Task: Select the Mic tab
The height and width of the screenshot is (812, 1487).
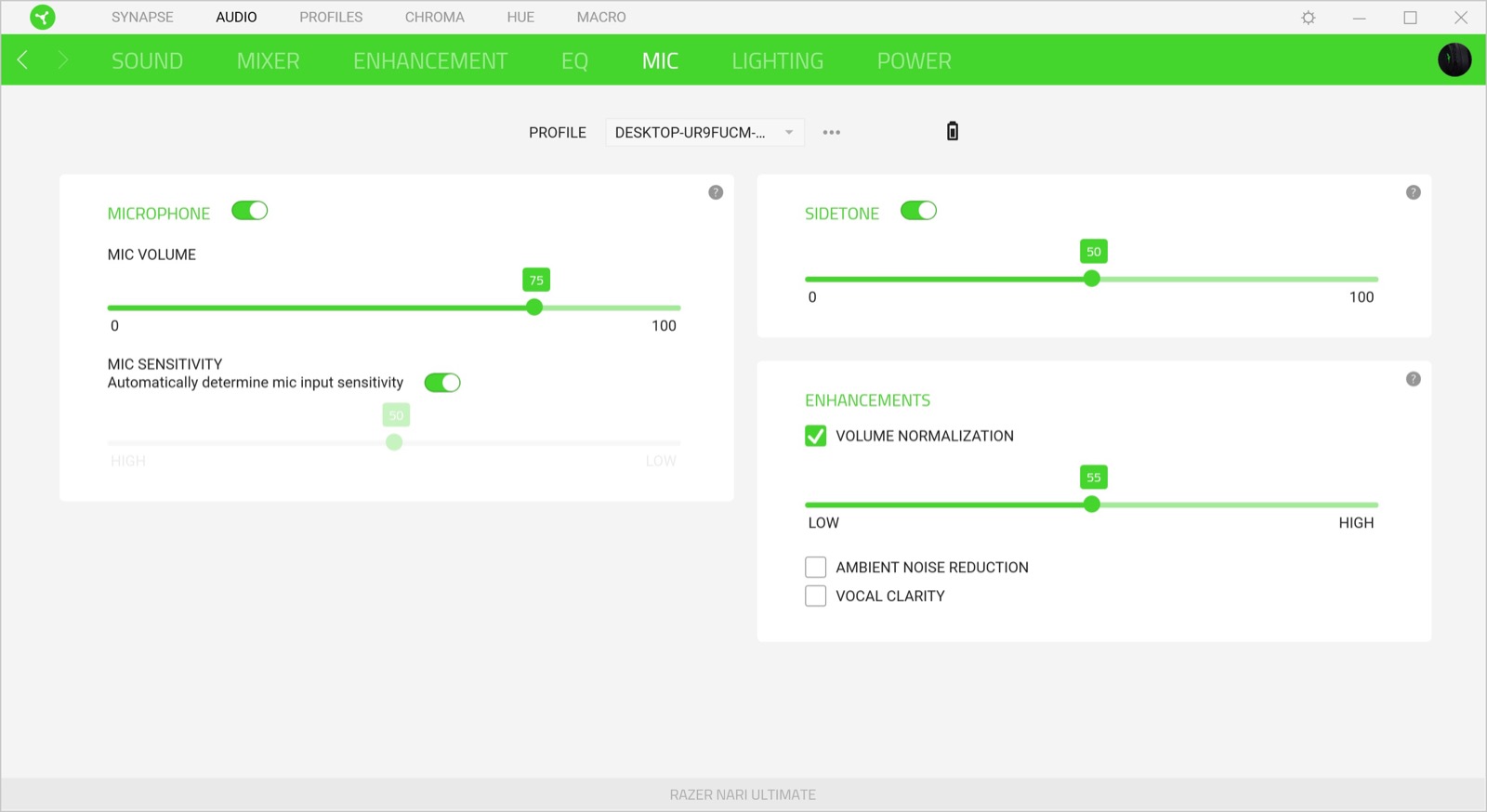Action: click(660, 60)
